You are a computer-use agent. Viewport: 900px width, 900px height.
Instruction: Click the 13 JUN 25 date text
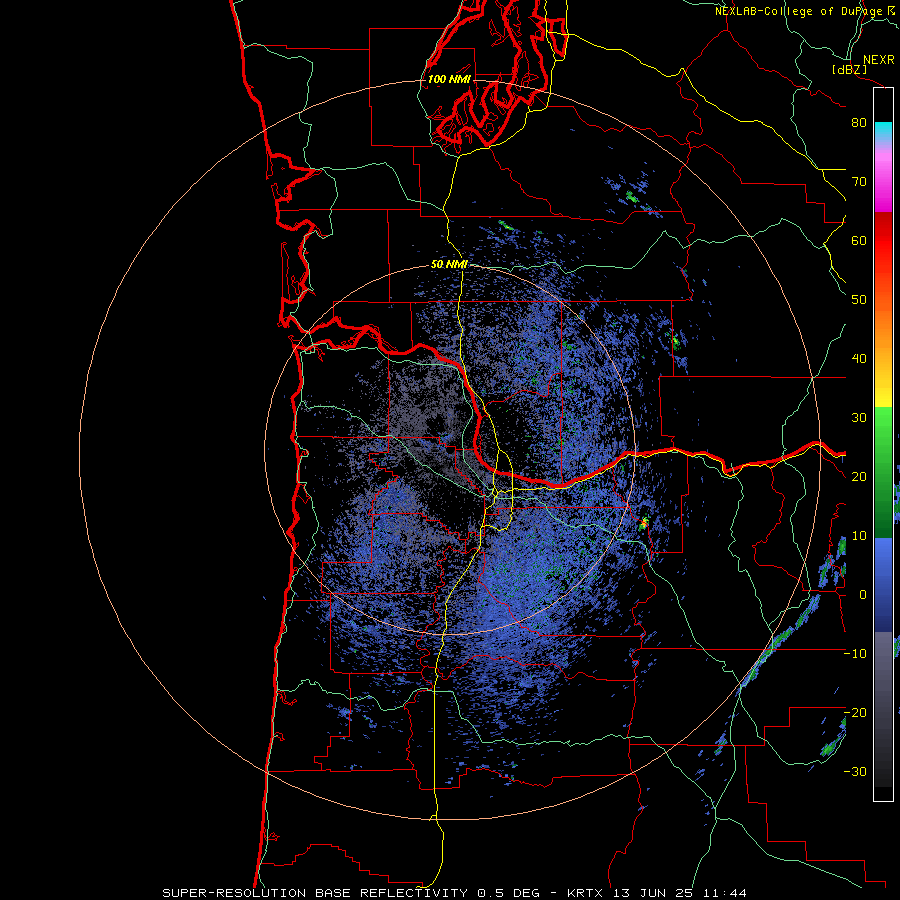653,893
